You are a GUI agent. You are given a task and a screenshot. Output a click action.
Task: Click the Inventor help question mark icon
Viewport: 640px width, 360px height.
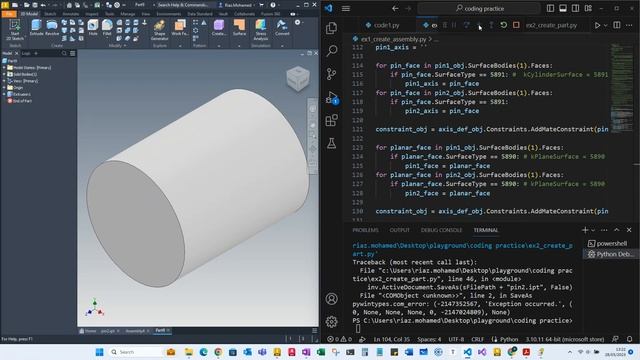pyautogui.click(x=273, y=5)
